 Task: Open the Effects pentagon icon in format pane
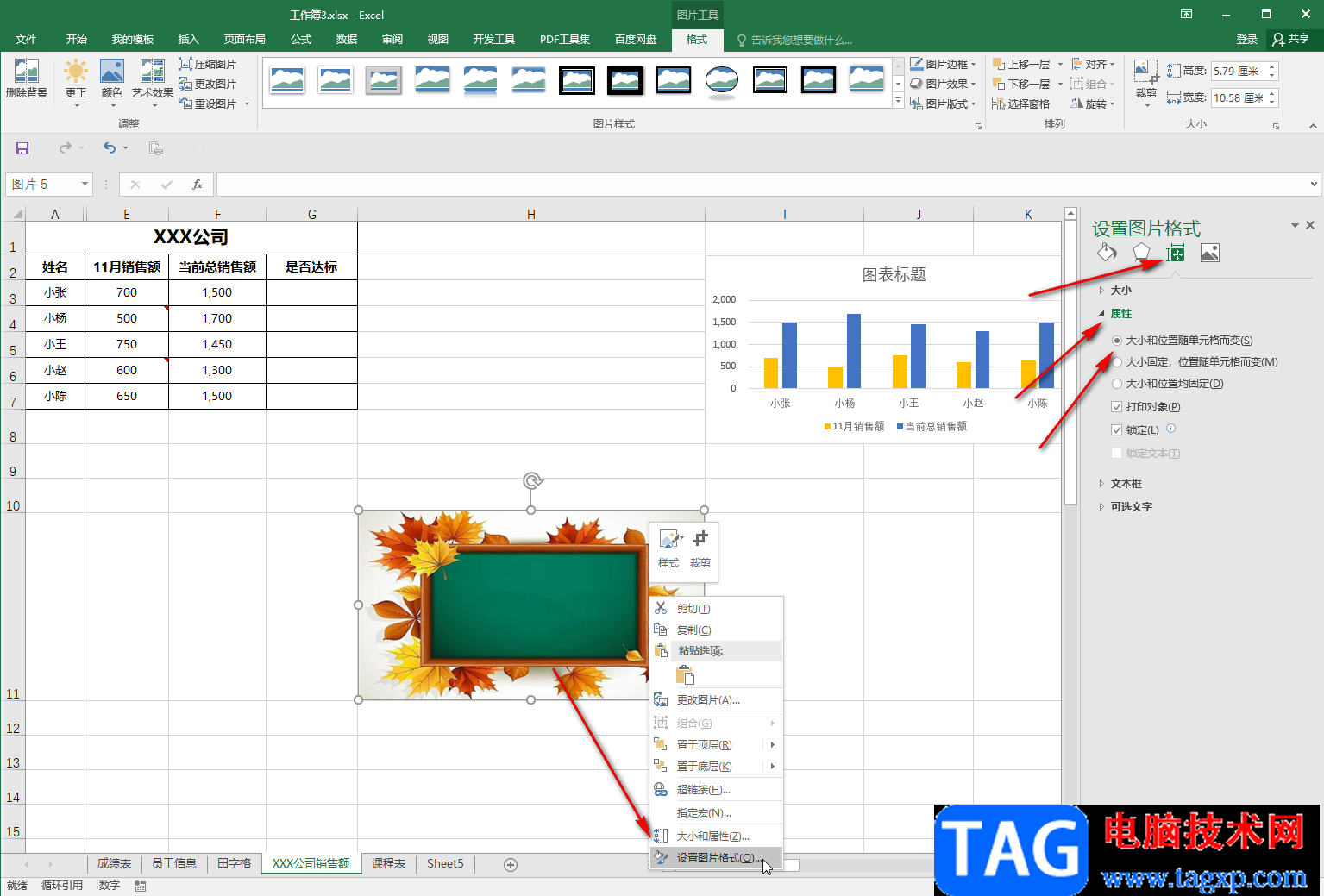click(x=1141, y=253)
